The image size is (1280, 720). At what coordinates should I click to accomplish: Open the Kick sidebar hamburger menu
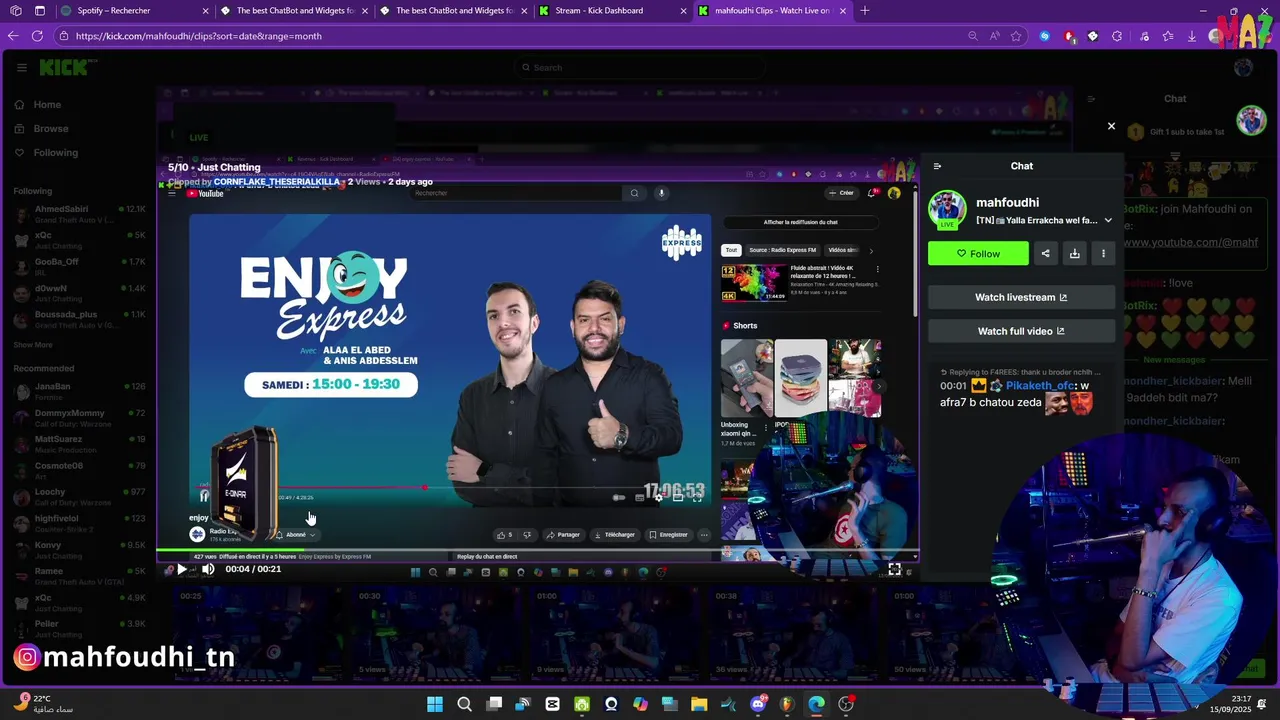click(21, 67)
